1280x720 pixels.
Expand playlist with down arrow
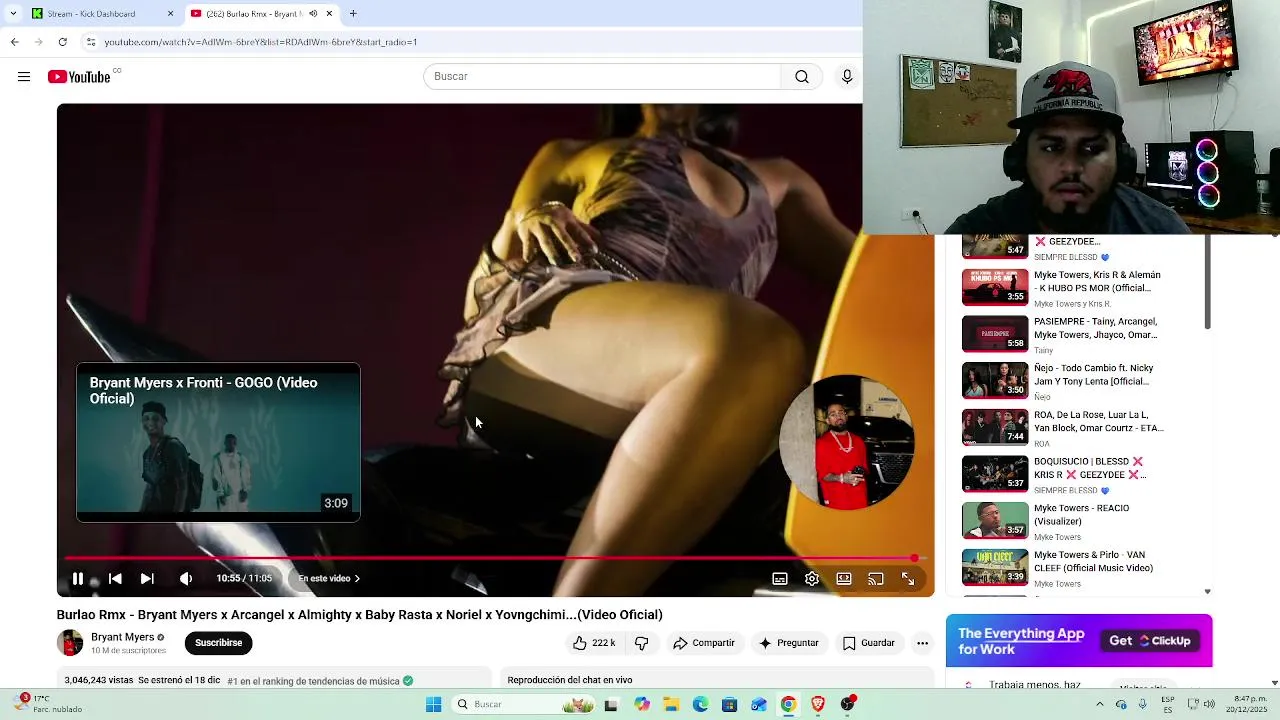coord(1208,592)
